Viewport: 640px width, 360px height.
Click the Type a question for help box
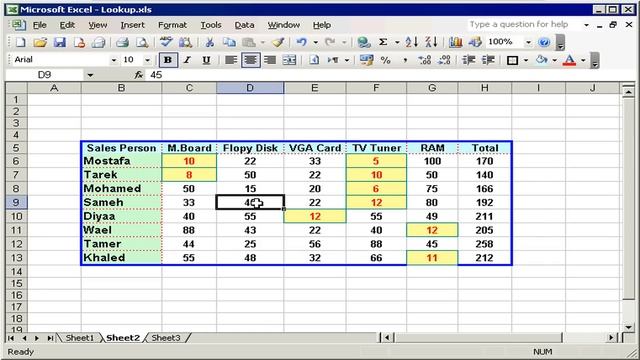coord(524,24)
